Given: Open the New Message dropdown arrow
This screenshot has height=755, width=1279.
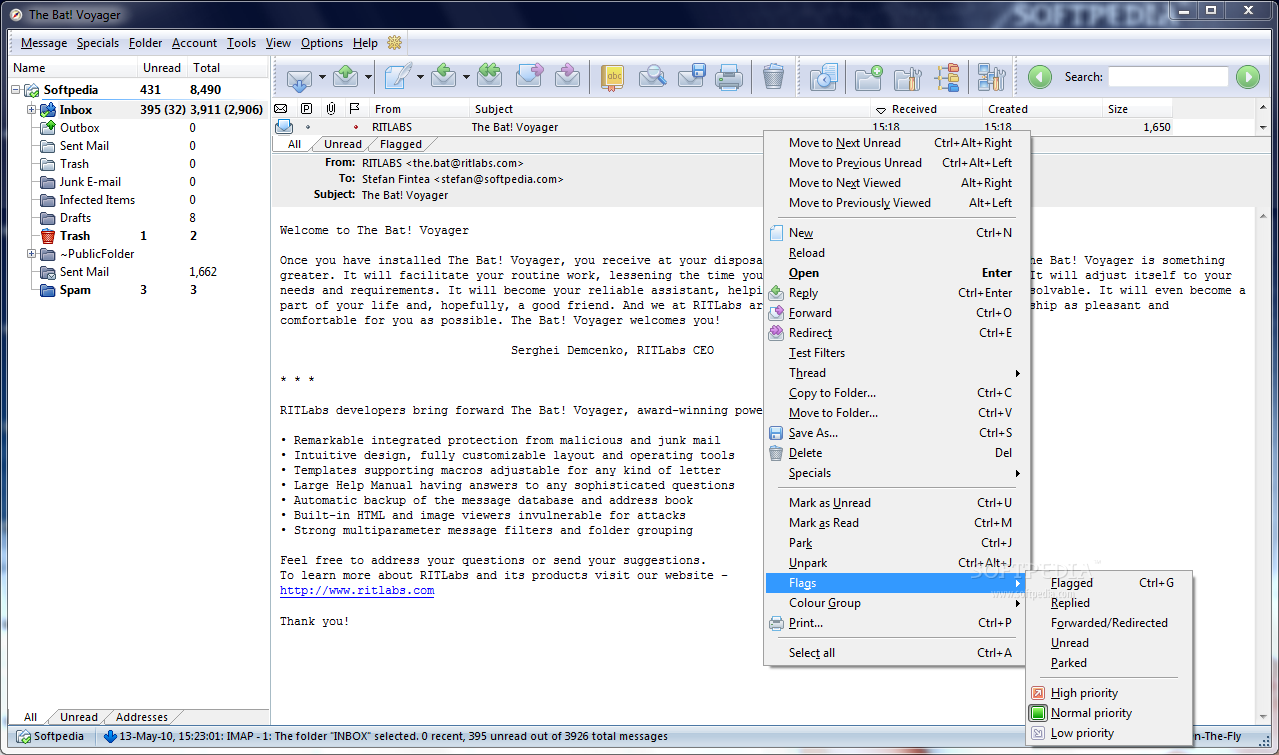Looking at the screenshot, I should click(420, 77).
